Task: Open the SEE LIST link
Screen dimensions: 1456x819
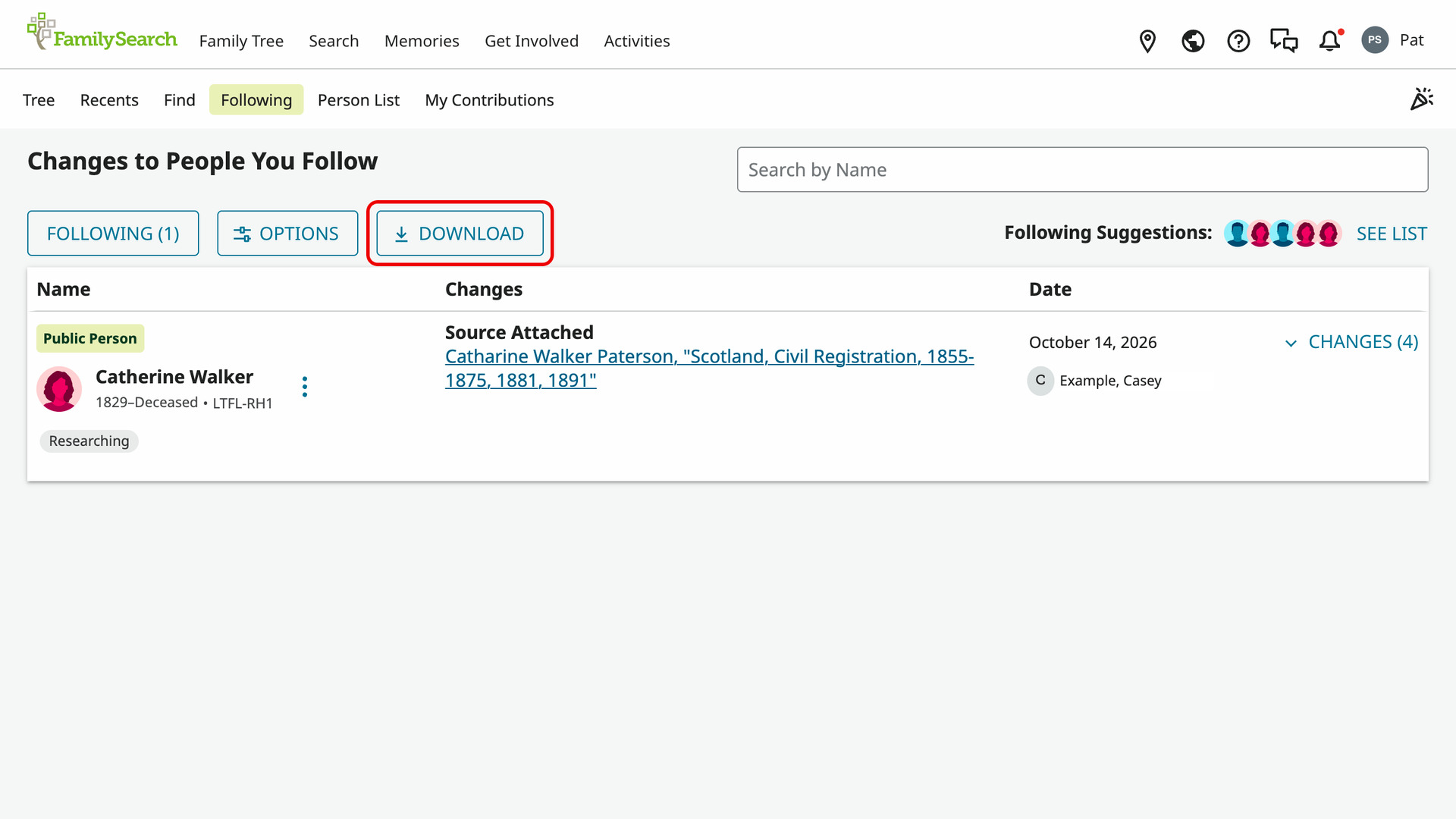Action: (1392, 234)
